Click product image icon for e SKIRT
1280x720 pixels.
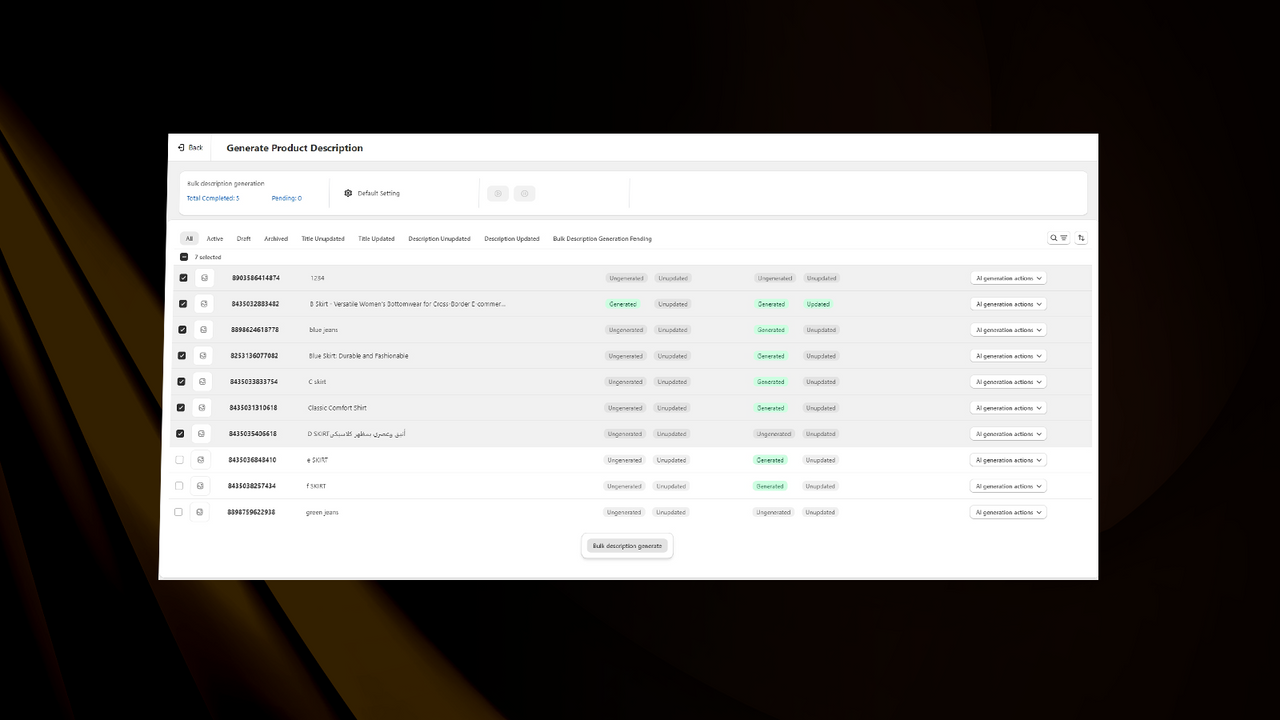[201, 460]
